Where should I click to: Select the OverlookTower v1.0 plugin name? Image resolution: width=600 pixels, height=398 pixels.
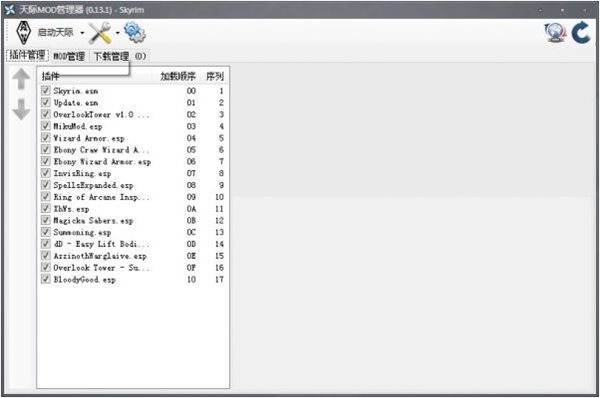[x=101, y=115]
